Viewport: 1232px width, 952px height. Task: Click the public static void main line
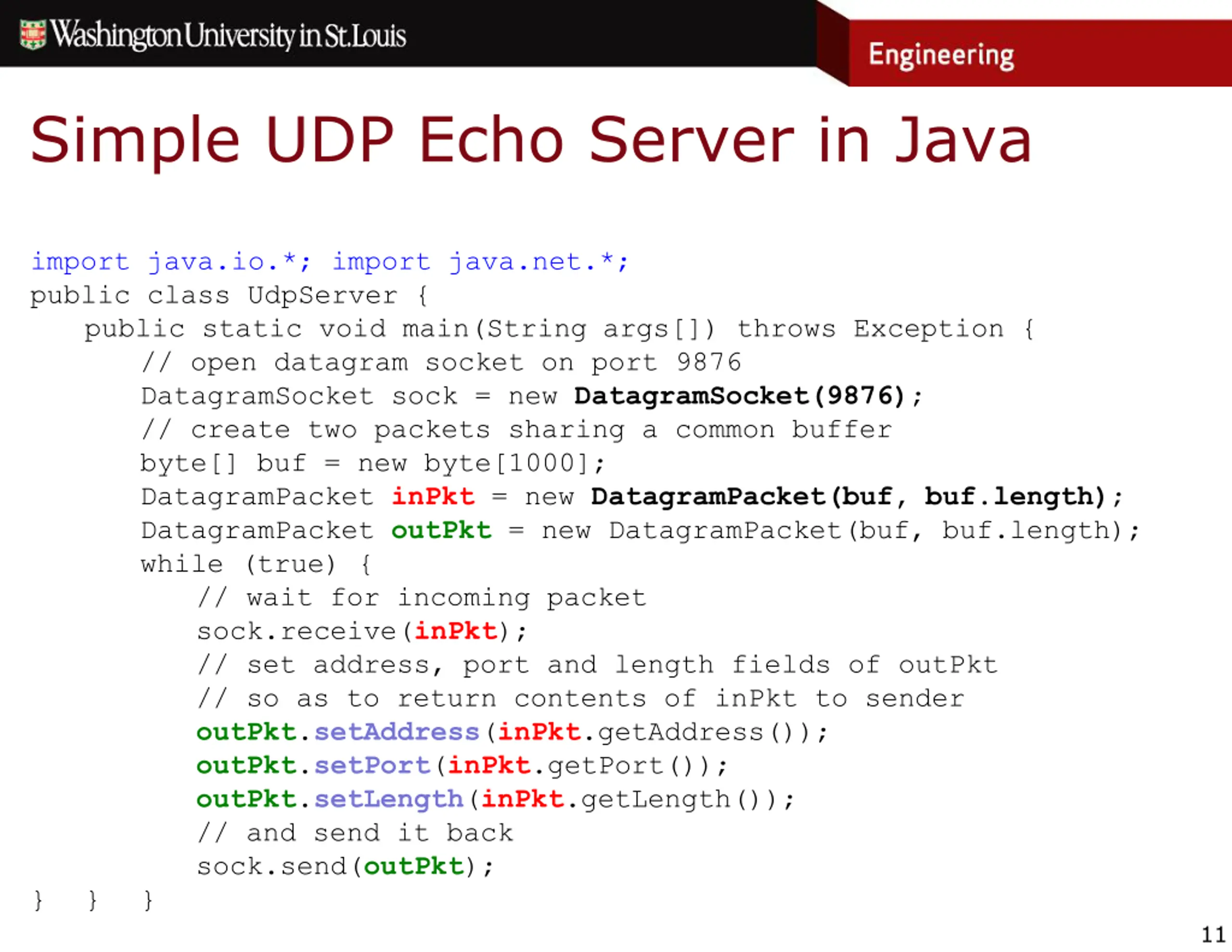point(559,329)
